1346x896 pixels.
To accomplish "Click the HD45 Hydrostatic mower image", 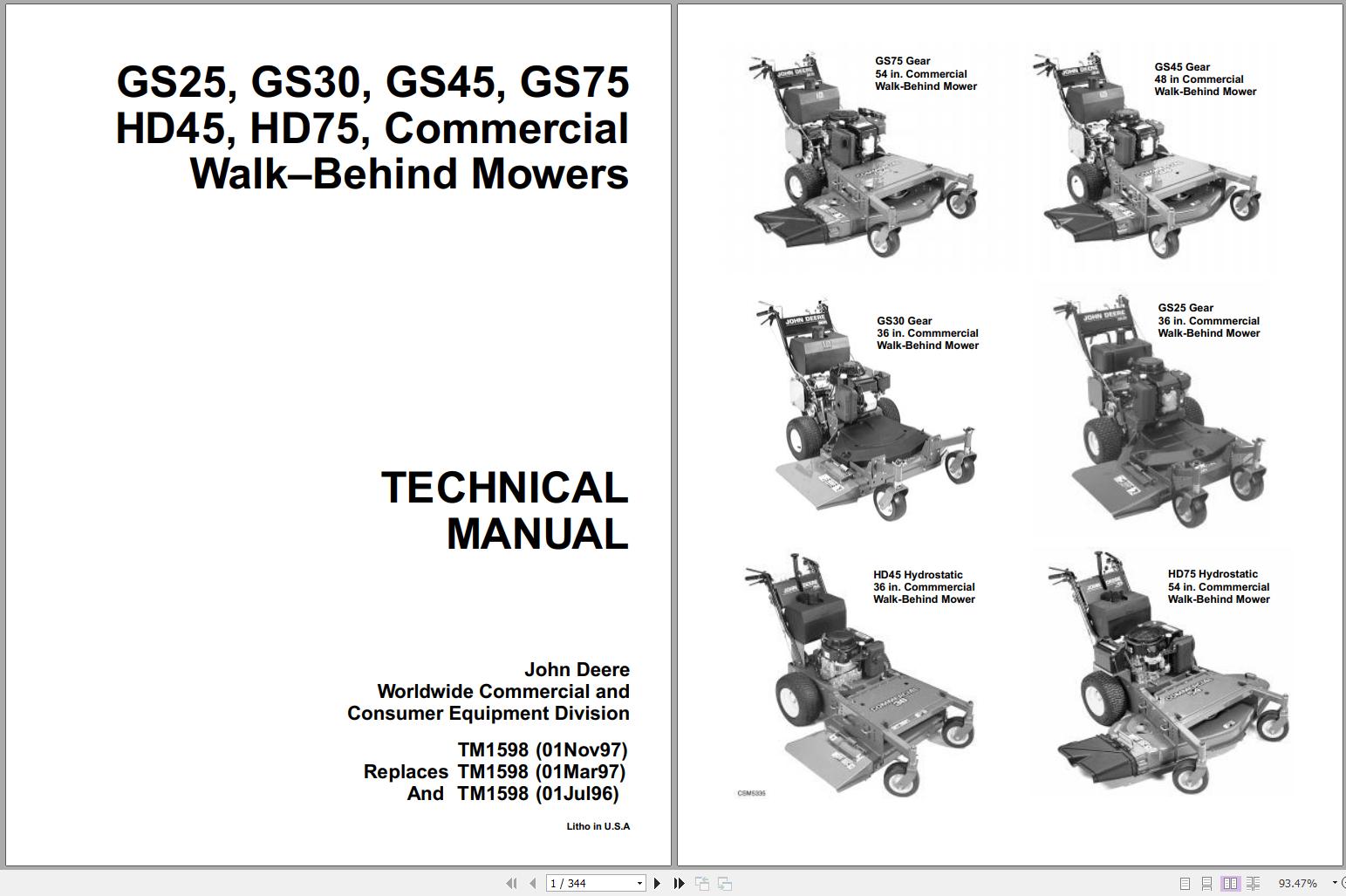I will 859,676.
